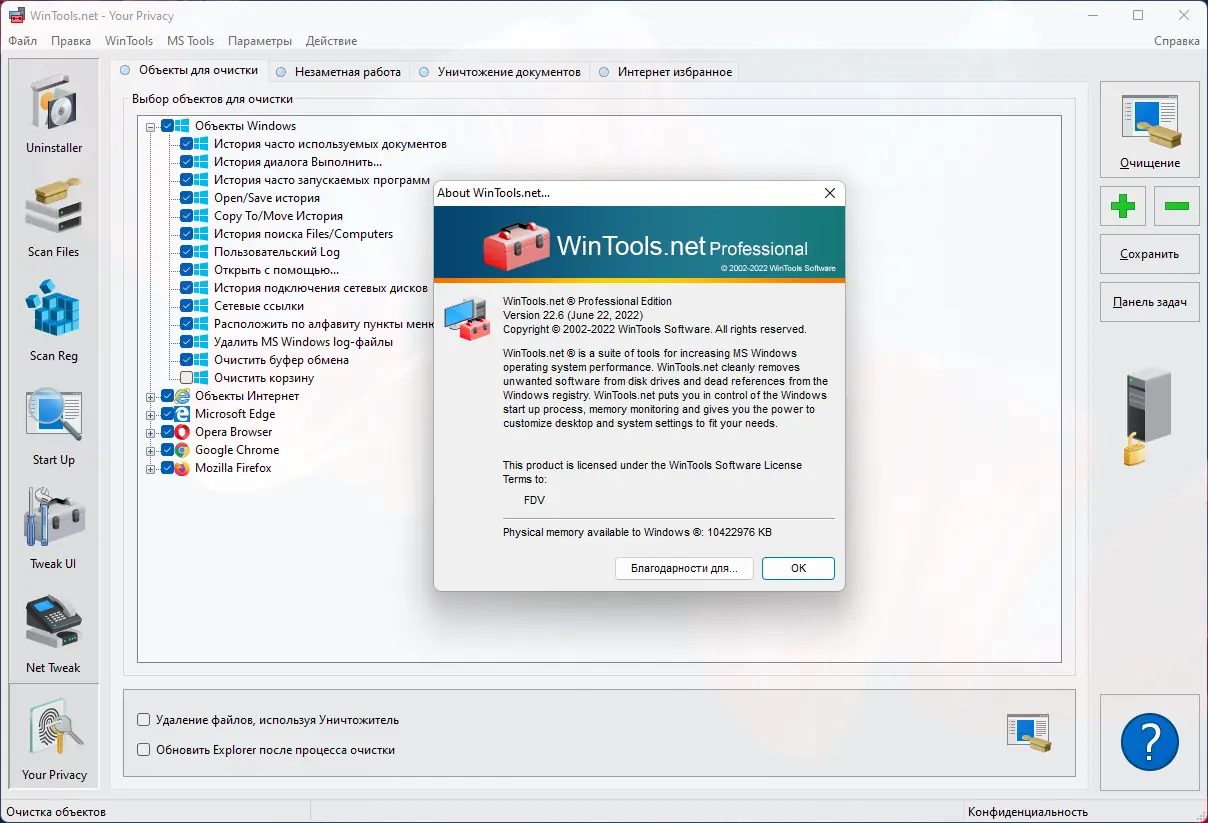Click the green plus button
The width and height of the screenshot is (1208, 823).
pyautogui.click(x=1123, y=206)
